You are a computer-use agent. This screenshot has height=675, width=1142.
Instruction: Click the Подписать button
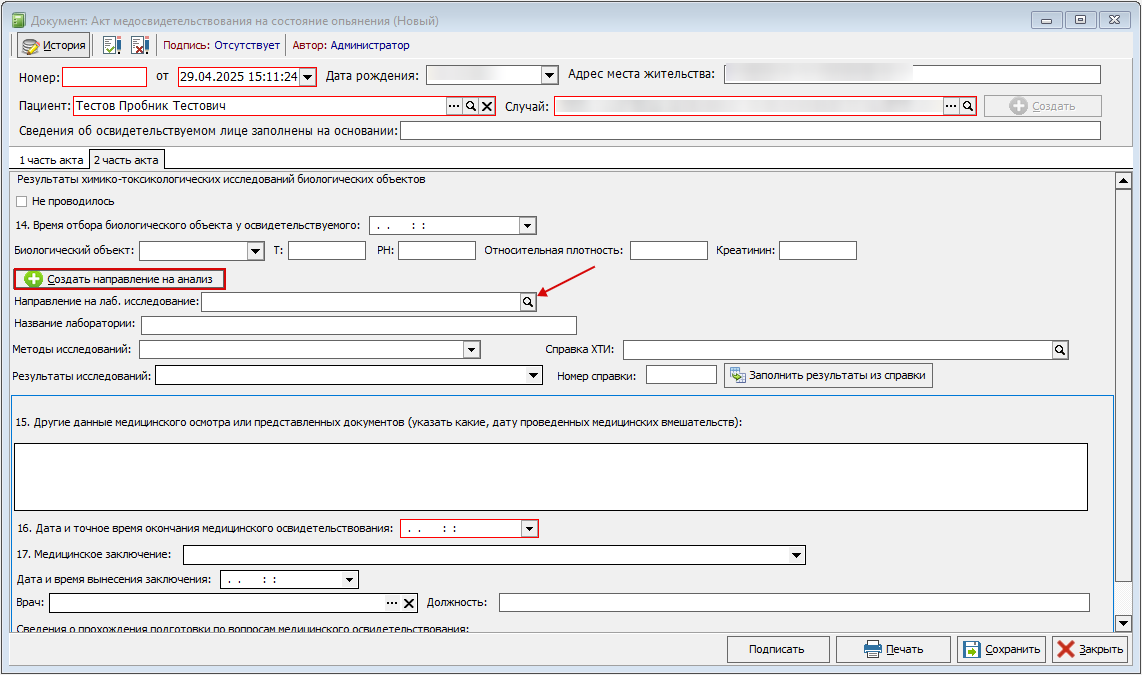click(x=777, y=650)
